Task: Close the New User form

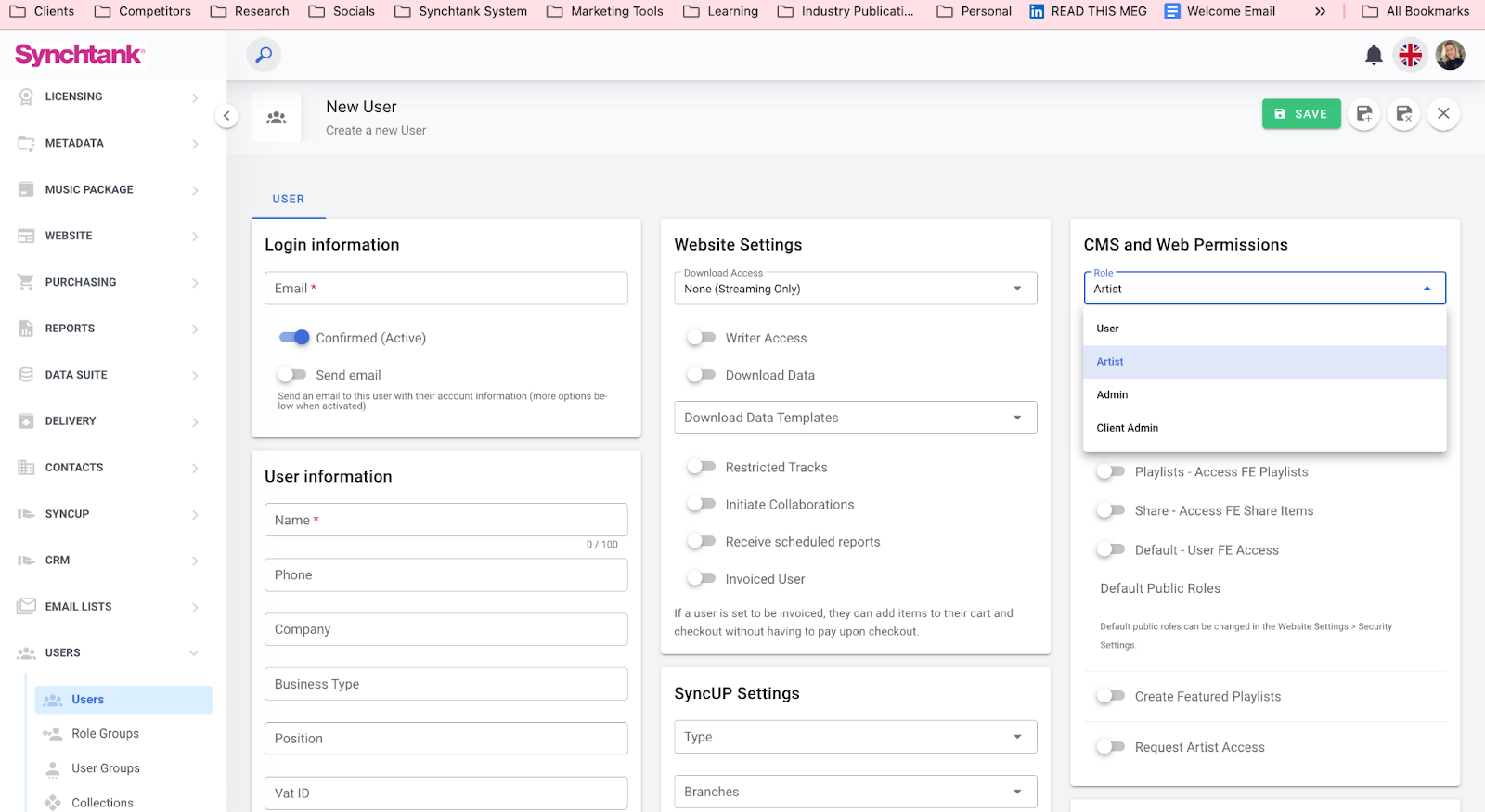Action: [x=1443, y=114]
